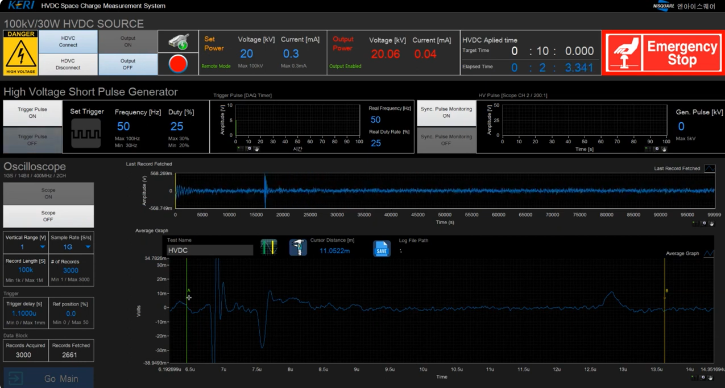Click the # of Records 3000 field
Viewport: 725px width, 388px height.
click(x=71, y=271)
